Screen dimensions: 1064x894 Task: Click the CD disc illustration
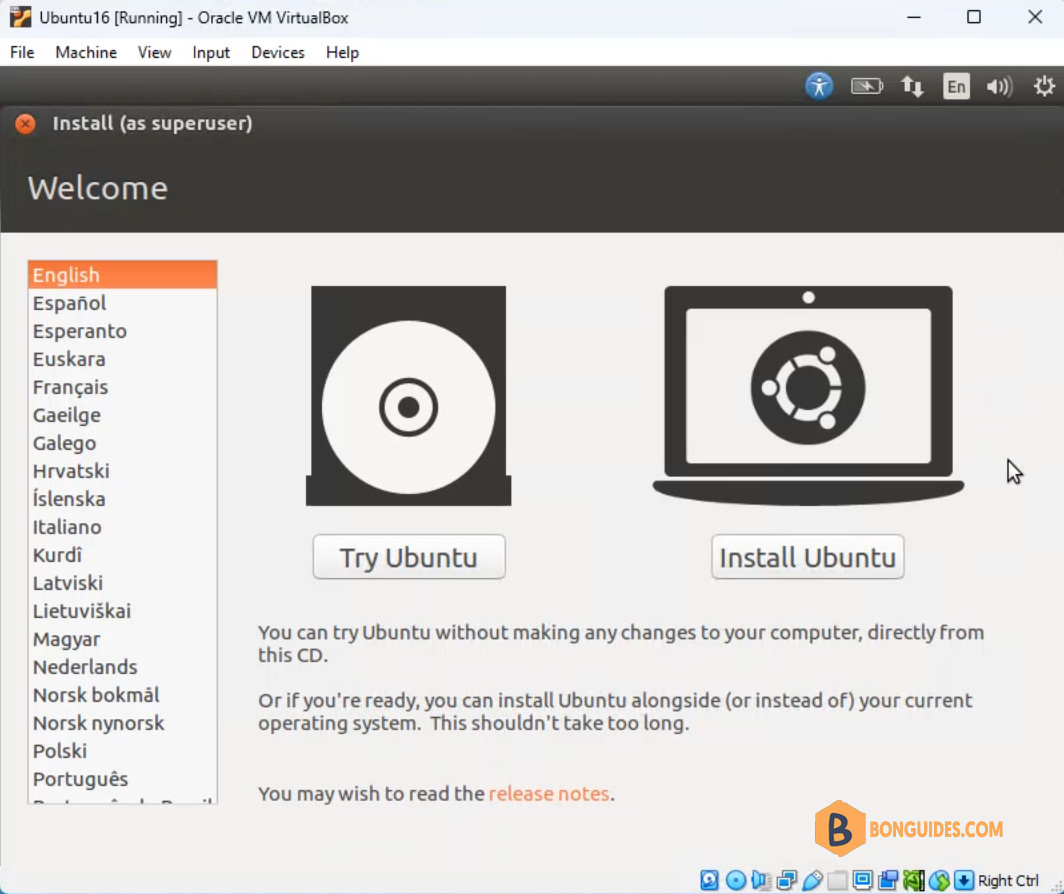408,396
